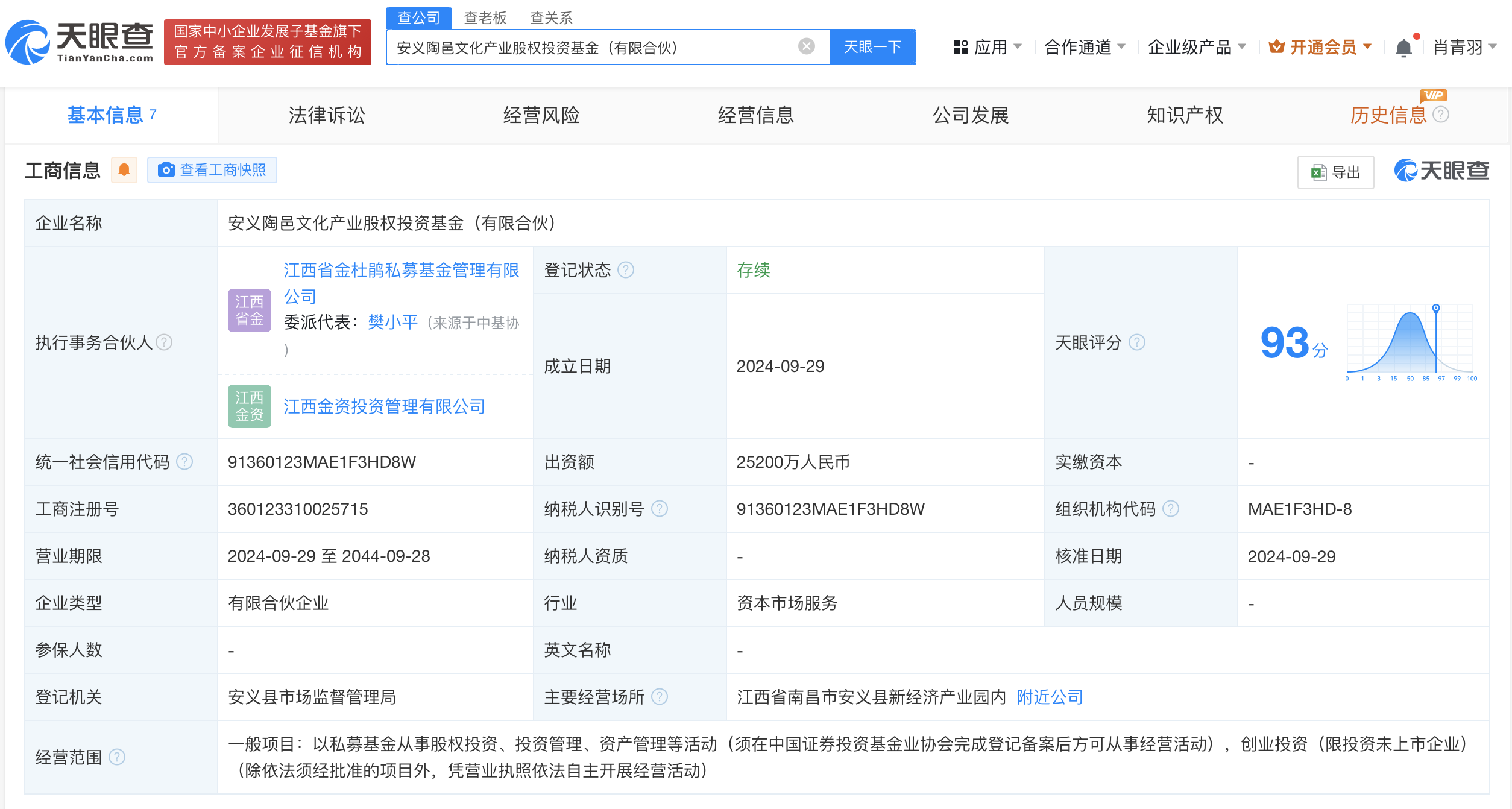Viewport: 1512px width, 809px height.
Task: Select the 查老板 search tab
Action: point(485,17)
